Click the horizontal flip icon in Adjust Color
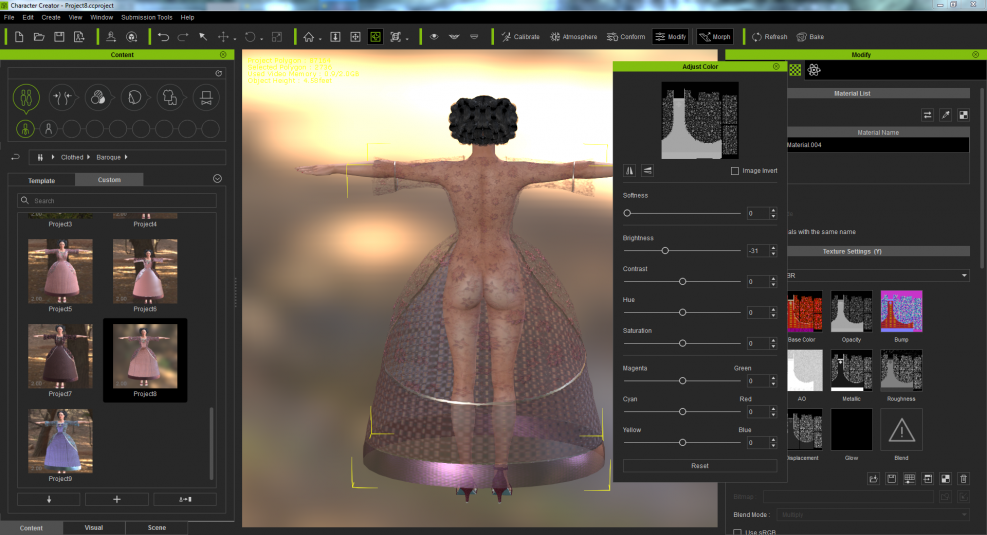Image resolution: width=987 pixels, height=535 pixels. coord(630,171)
